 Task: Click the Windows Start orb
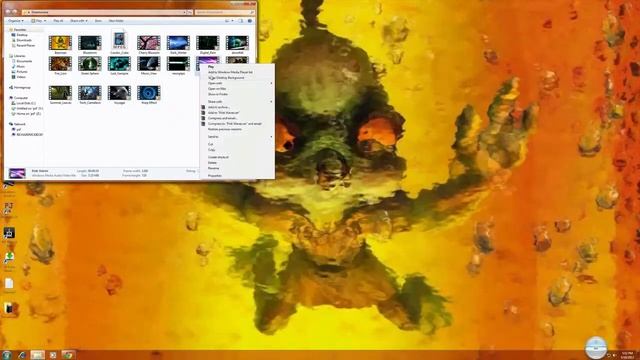7,355
